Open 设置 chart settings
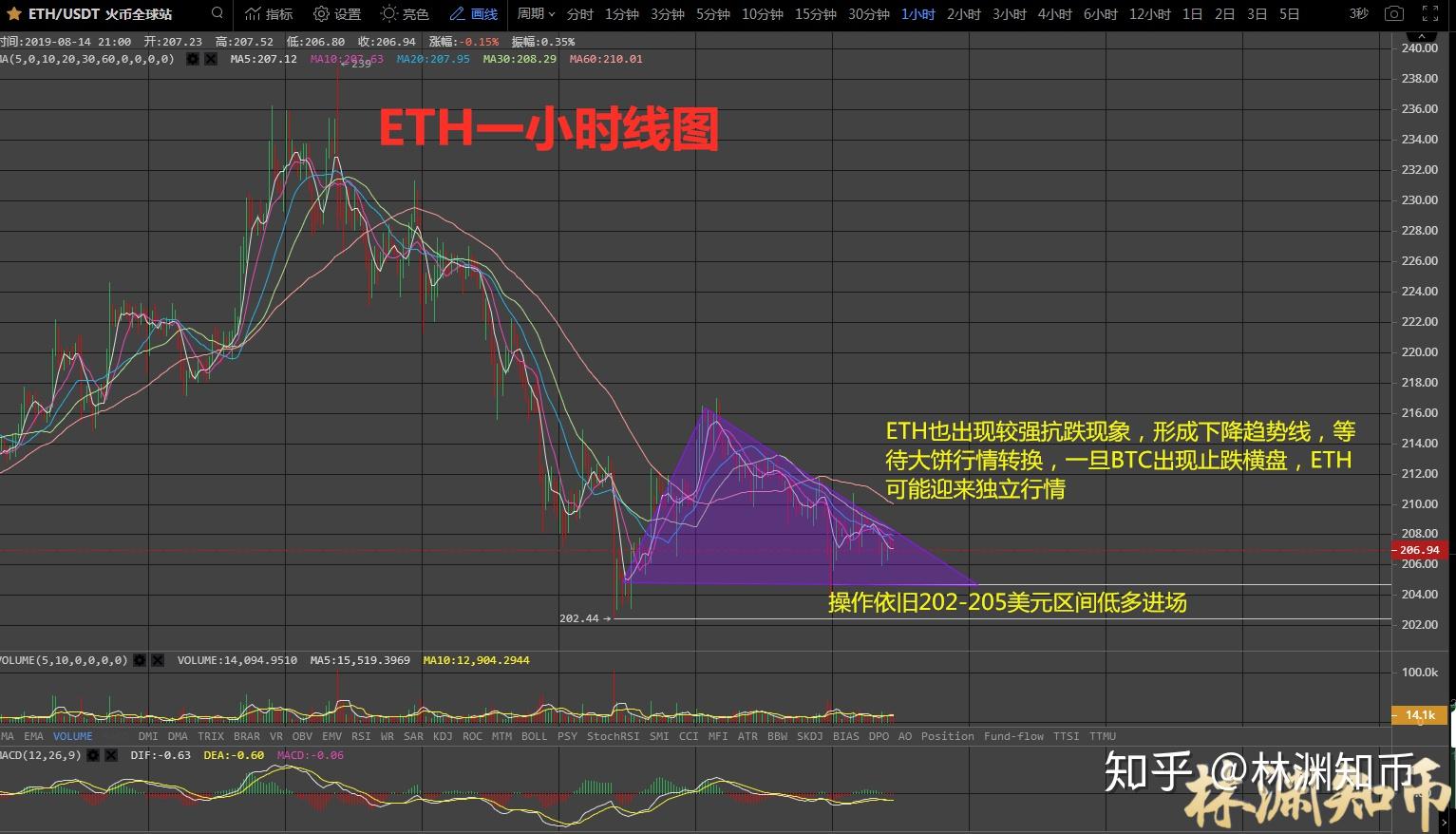Viewport: 1456px width, 834px height. [x=337, y=14]
